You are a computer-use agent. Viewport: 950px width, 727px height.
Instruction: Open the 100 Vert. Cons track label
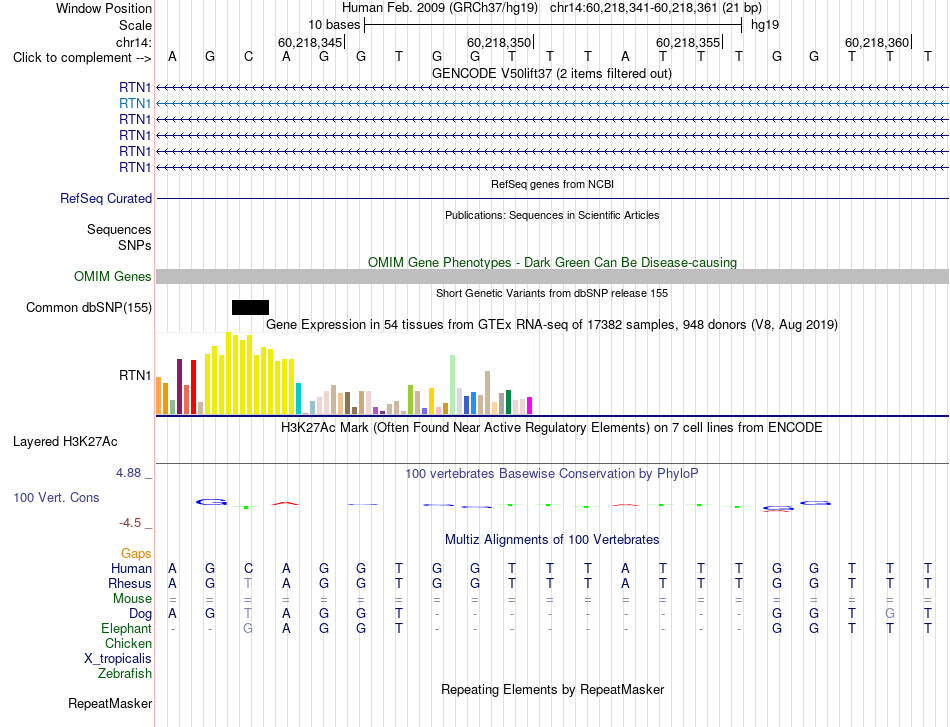56,497
